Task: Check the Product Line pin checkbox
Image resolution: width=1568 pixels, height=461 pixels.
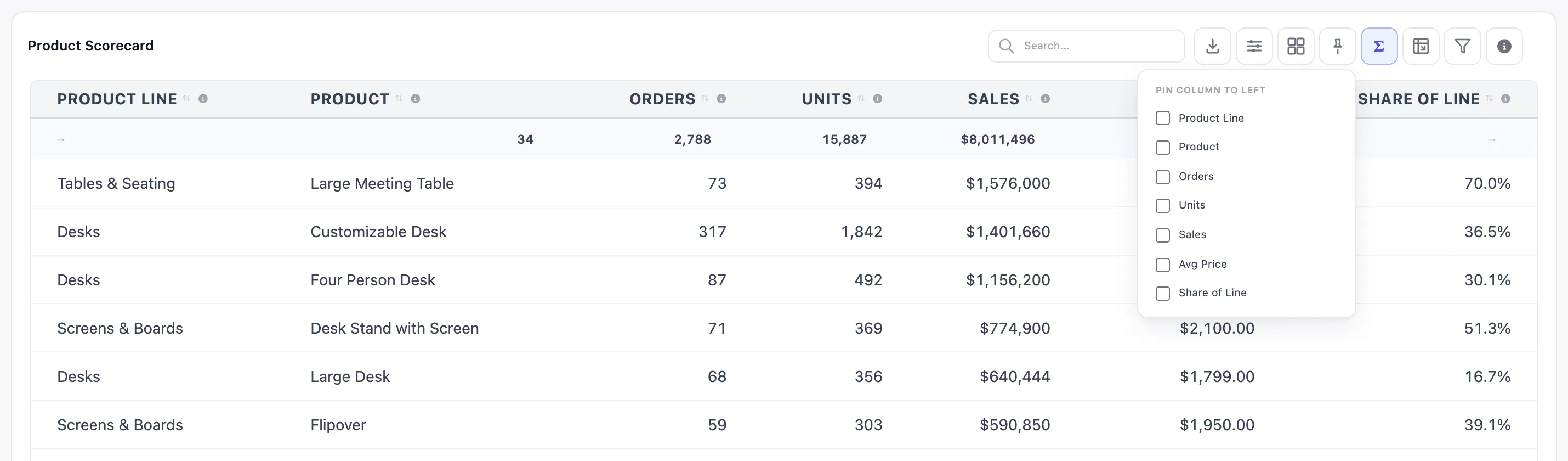Action: tap(1163, 118)
